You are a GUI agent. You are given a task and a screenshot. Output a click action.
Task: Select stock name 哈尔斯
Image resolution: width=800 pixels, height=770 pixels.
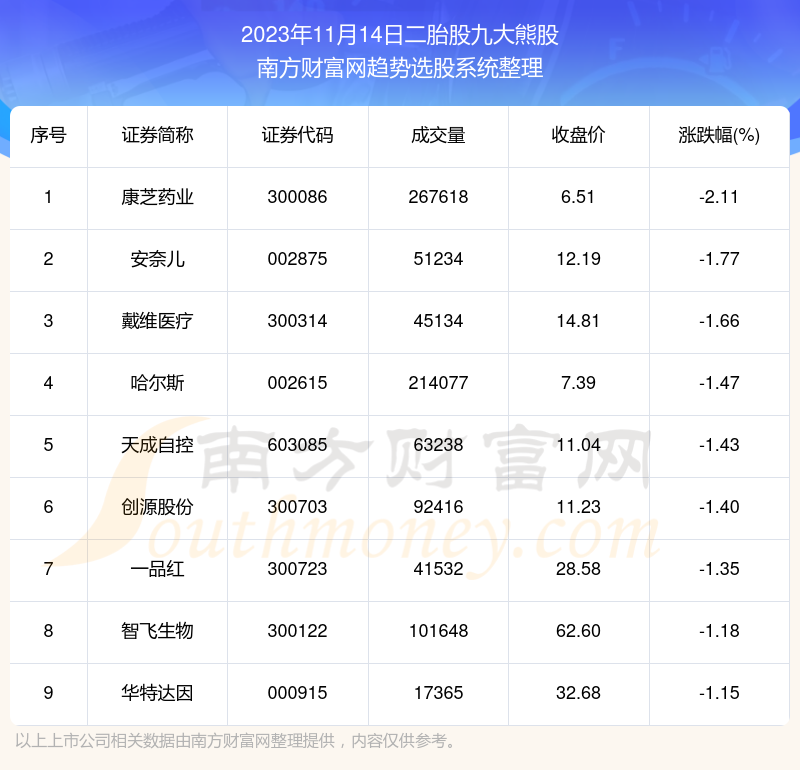click(157, 383)
